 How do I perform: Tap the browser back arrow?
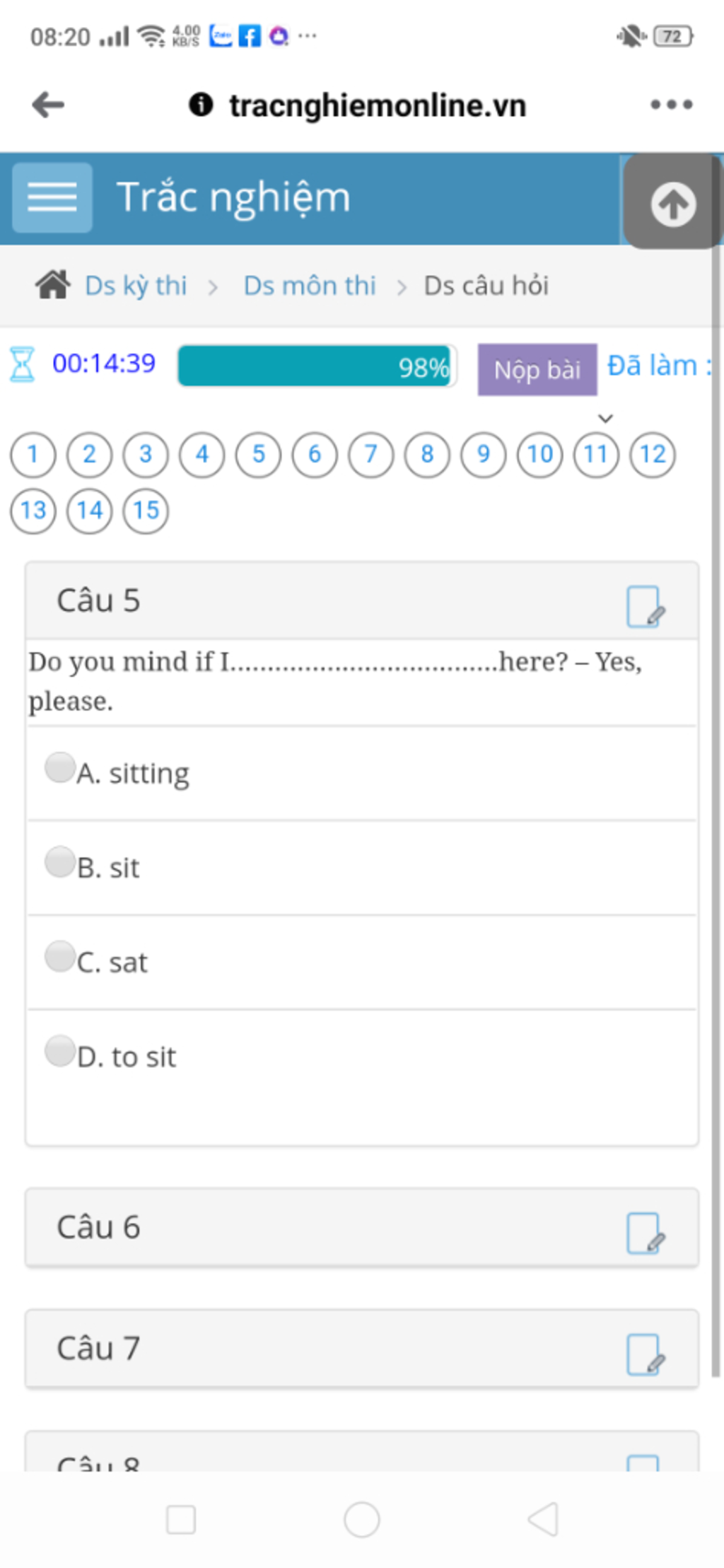point(49,105)
